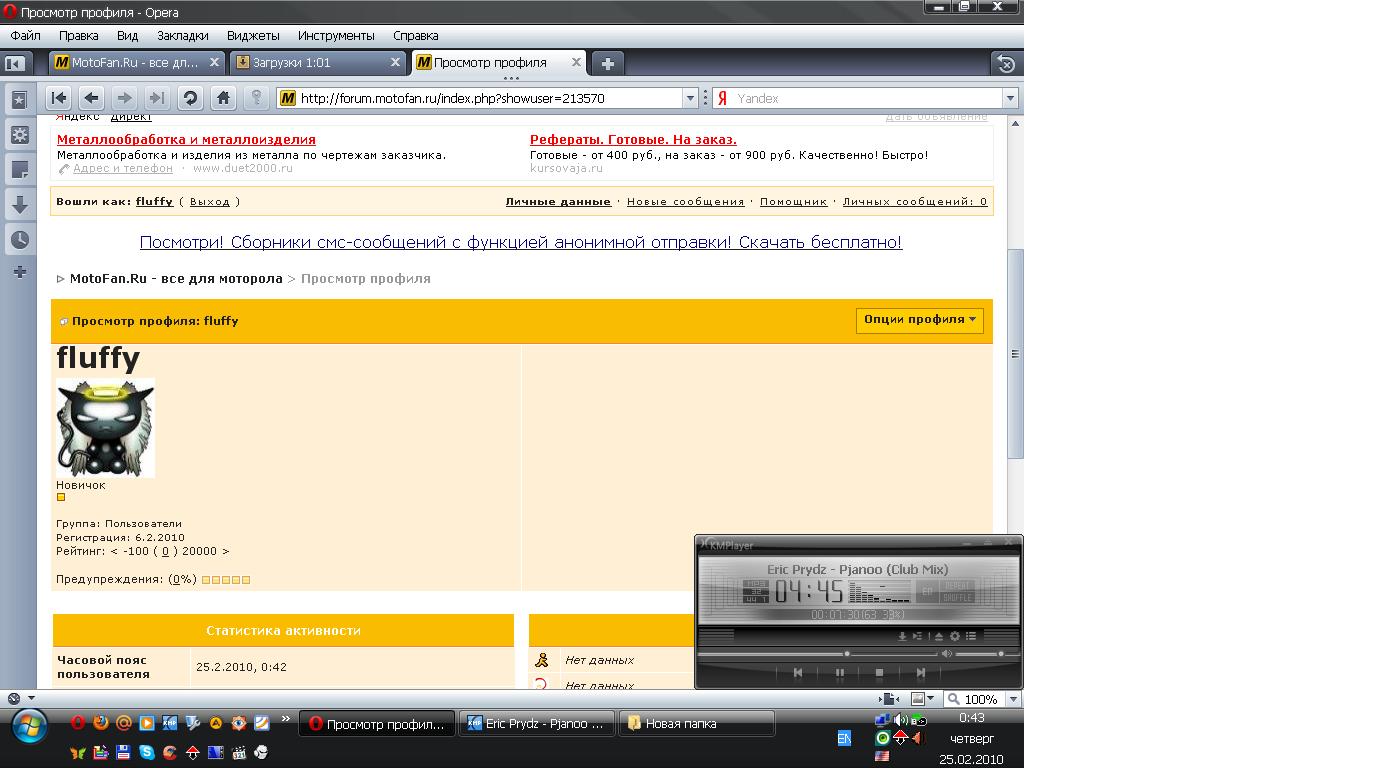Expand the Опции профиля dropdown
Screen dimensions: 1378x768
pos(920,320)
